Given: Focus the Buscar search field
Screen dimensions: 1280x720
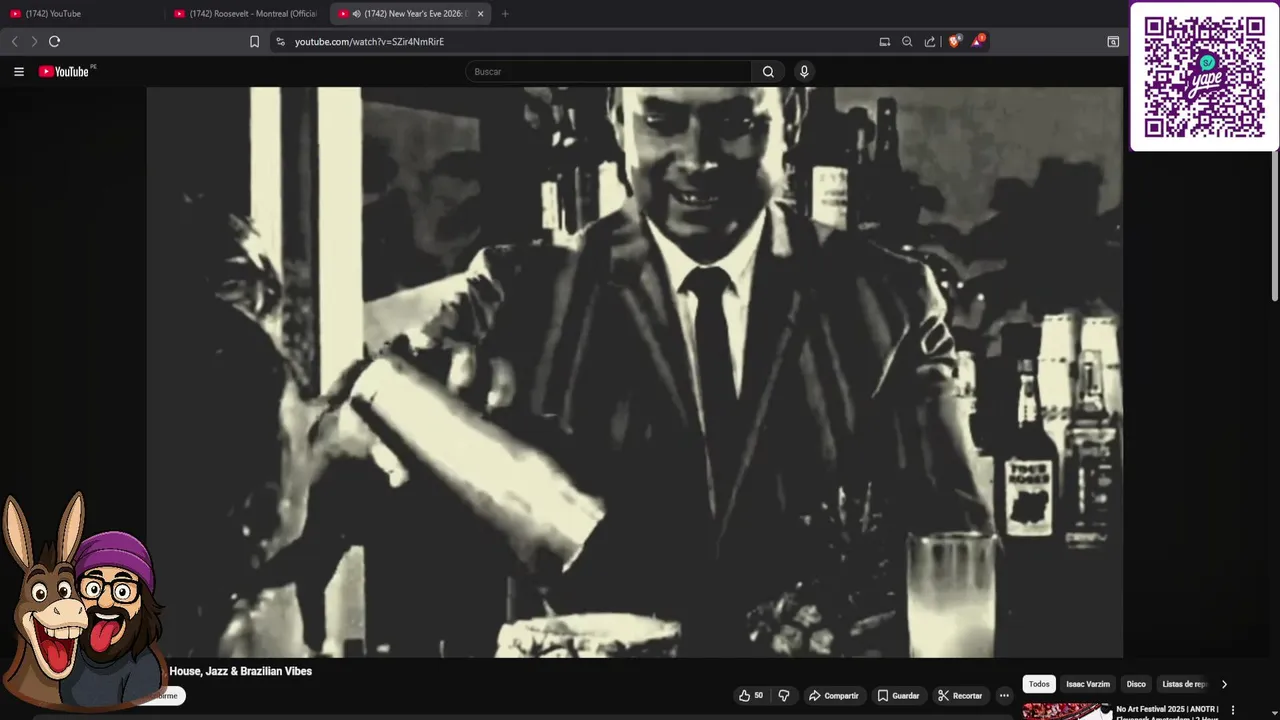Looking at the screenshot, I should 609,72.
